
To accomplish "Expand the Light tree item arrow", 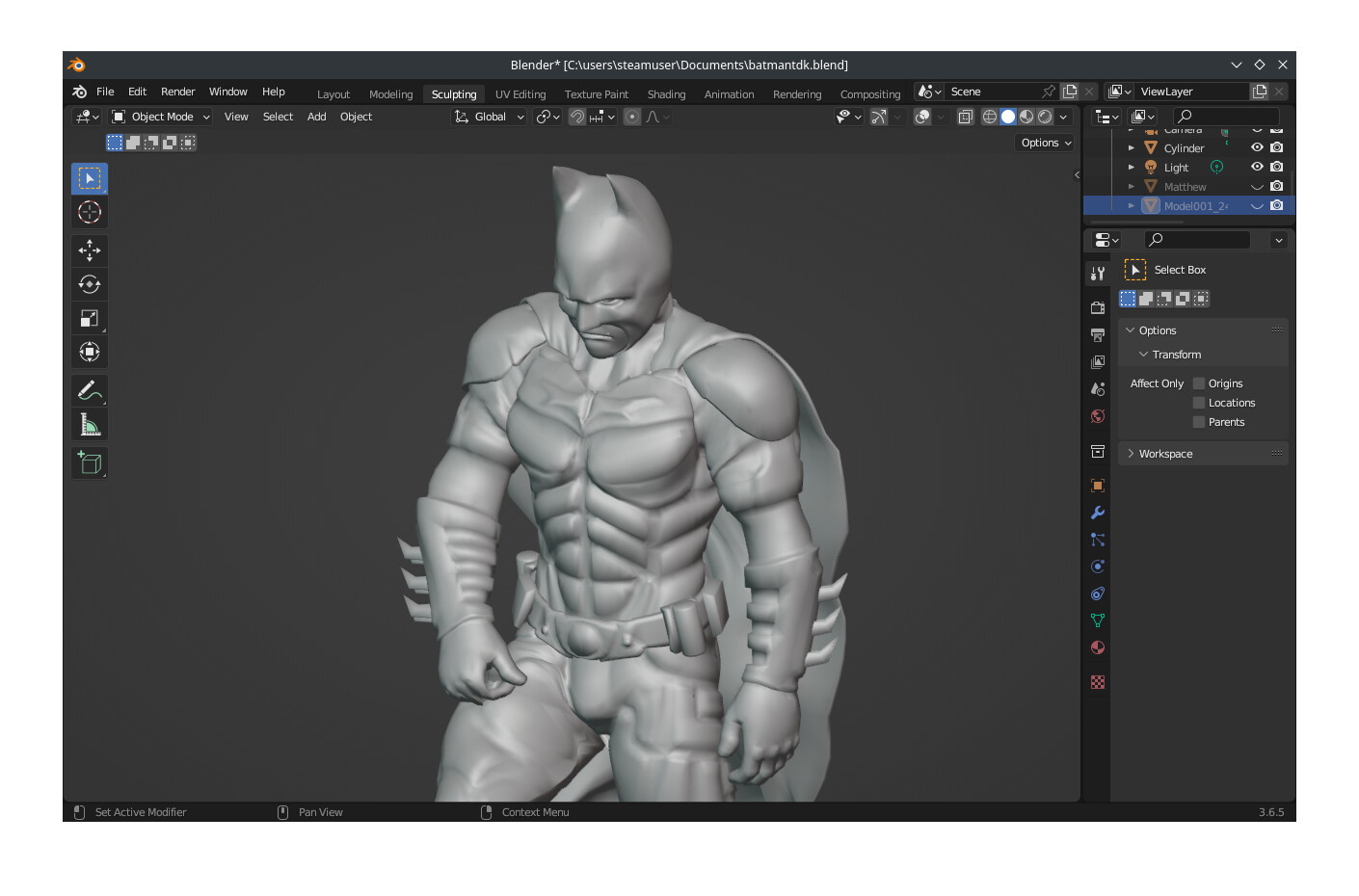I will click(x=1132, y=168).
